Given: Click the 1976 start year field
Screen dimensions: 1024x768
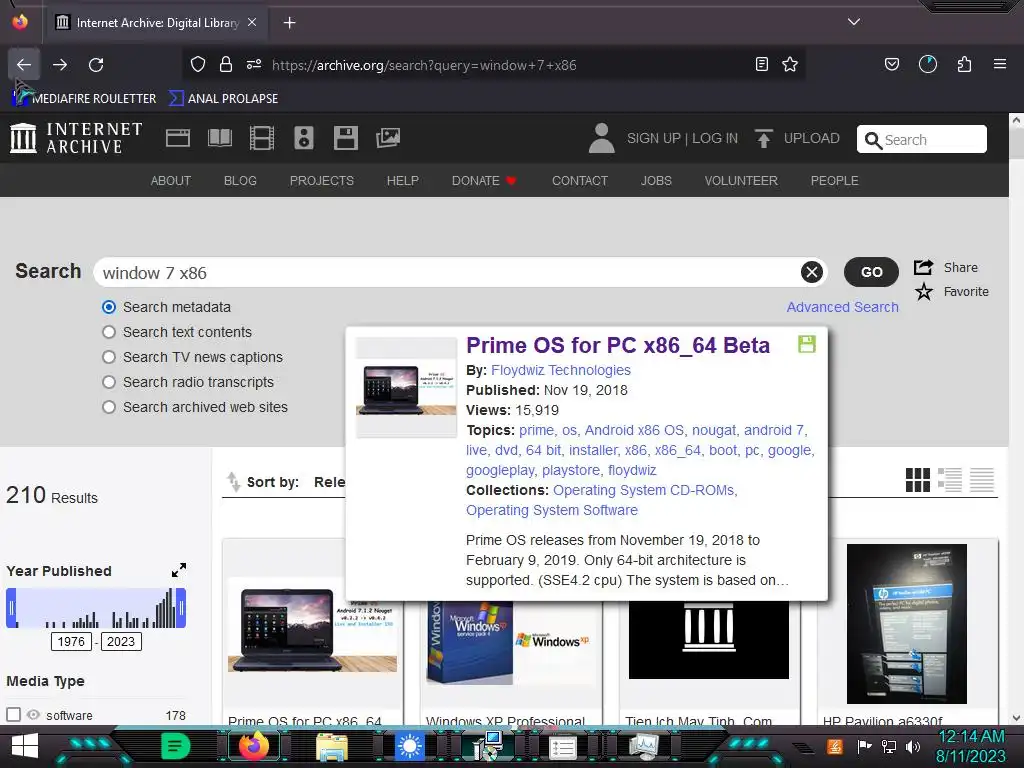Looking at the screenshot, I should click(x=71, y=641).
